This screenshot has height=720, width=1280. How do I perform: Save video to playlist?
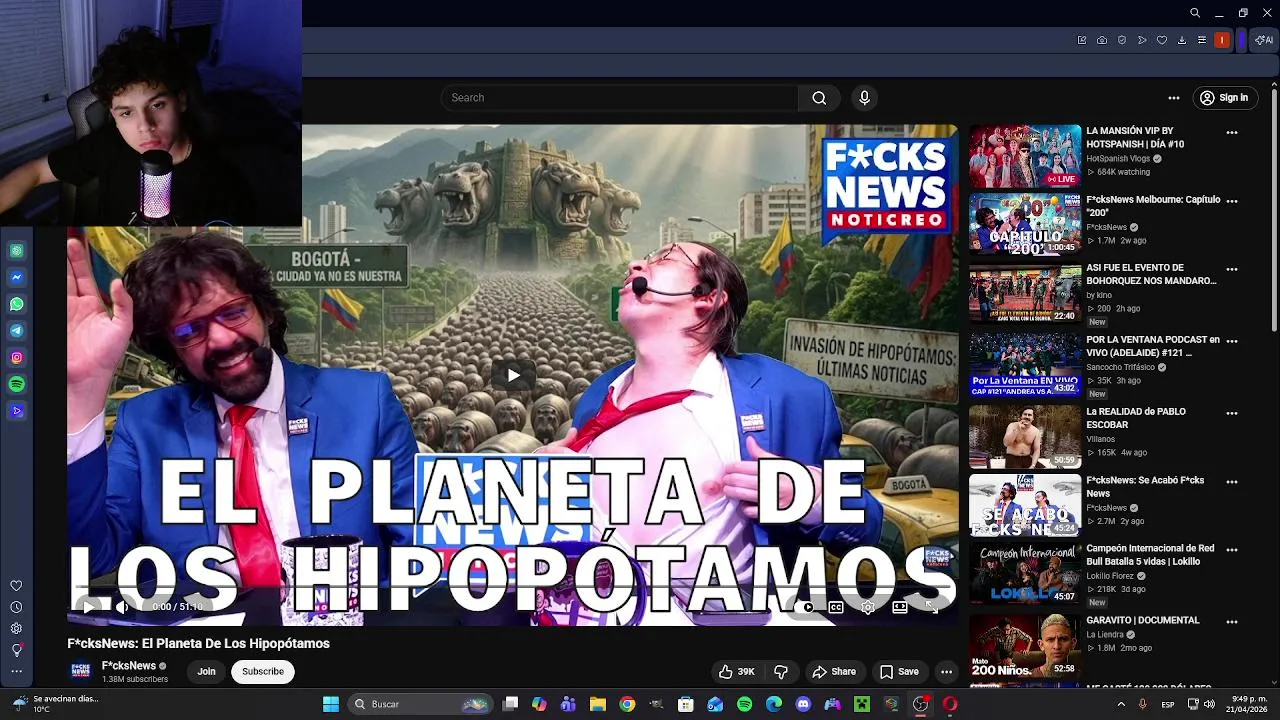tap(898, 672)
